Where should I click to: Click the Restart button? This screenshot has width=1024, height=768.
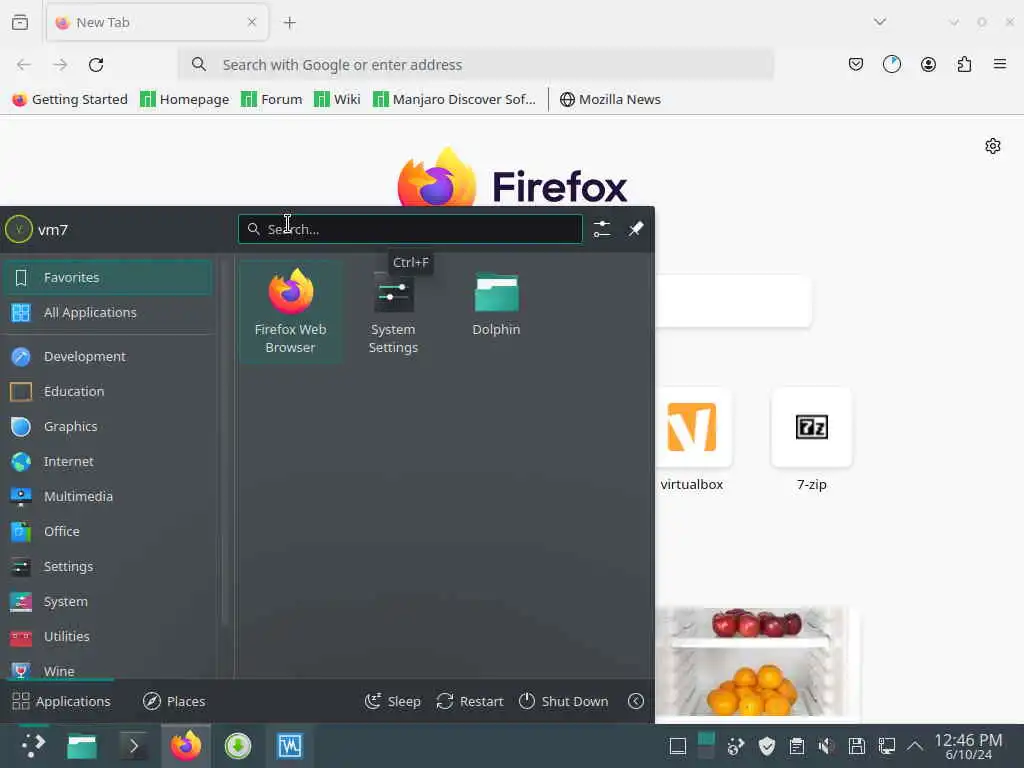[470, 701]
